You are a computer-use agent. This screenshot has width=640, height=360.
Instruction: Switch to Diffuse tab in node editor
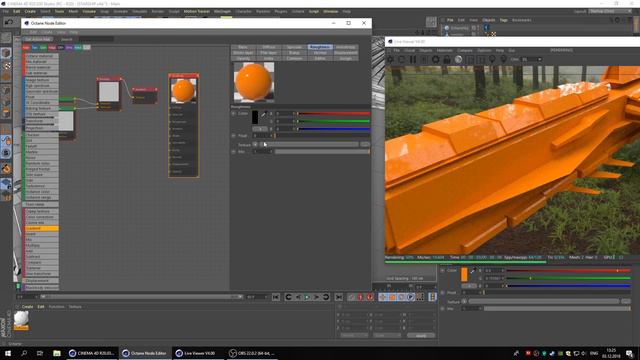point(268,47)
